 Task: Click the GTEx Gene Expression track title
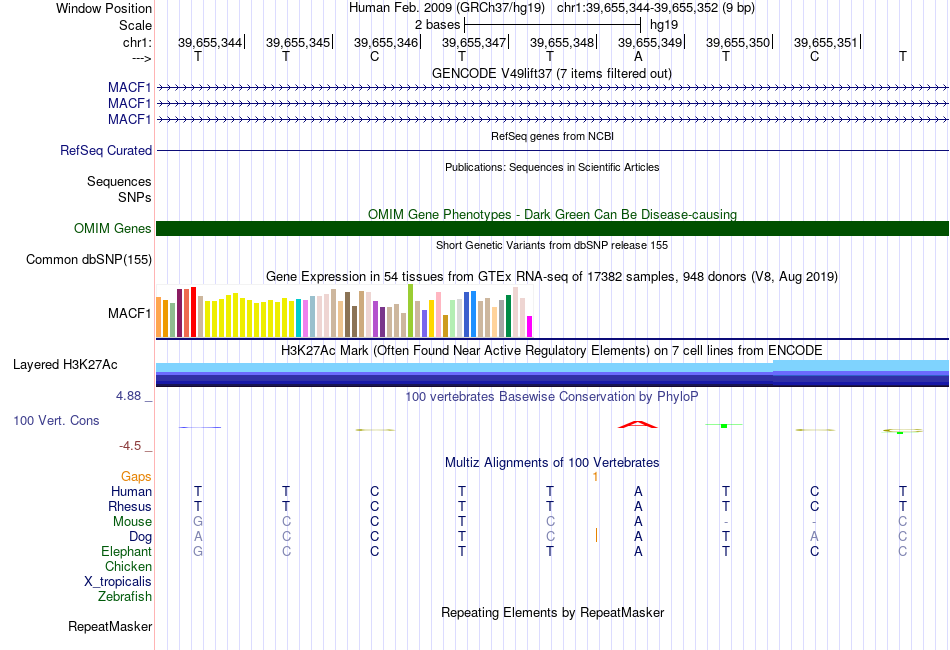pyautogui.click(x=552, y=277)
